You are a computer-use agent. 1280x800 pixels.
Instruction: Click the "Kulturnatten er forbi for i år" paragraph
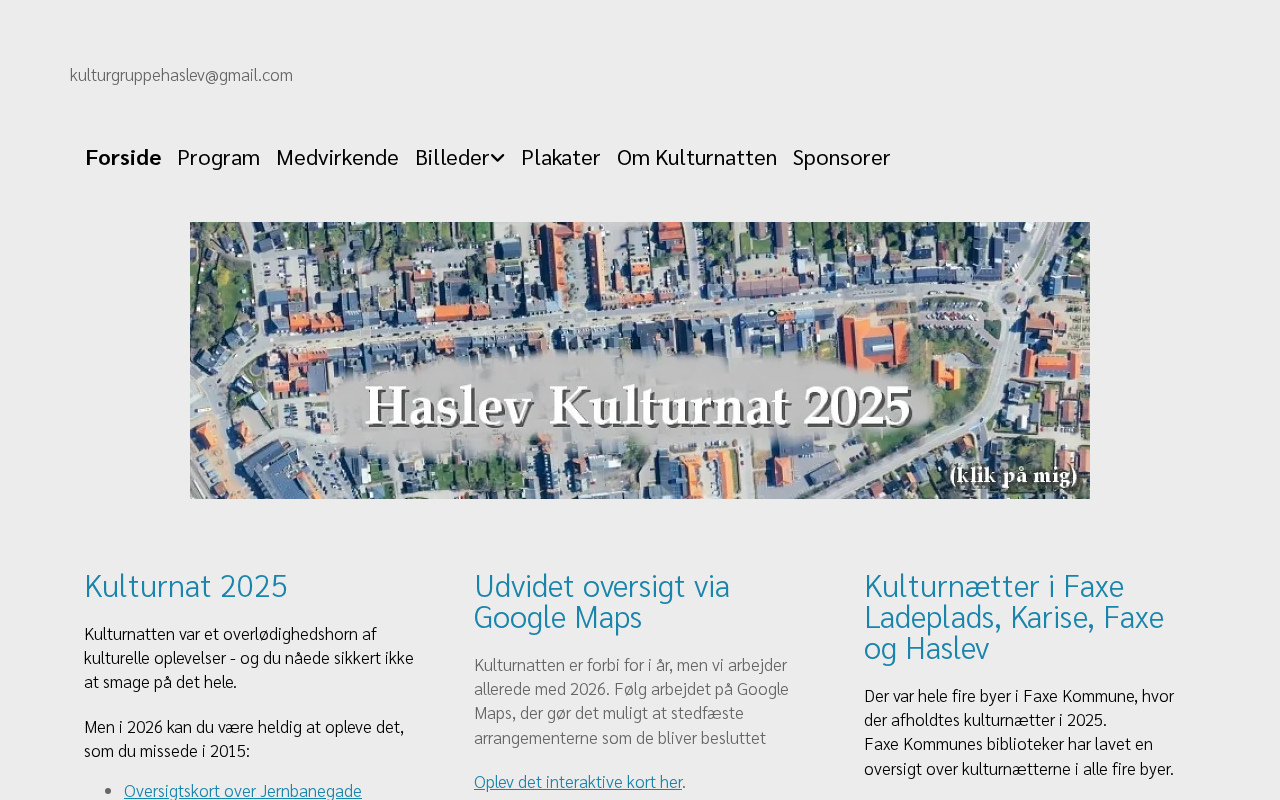coord(630,701)
